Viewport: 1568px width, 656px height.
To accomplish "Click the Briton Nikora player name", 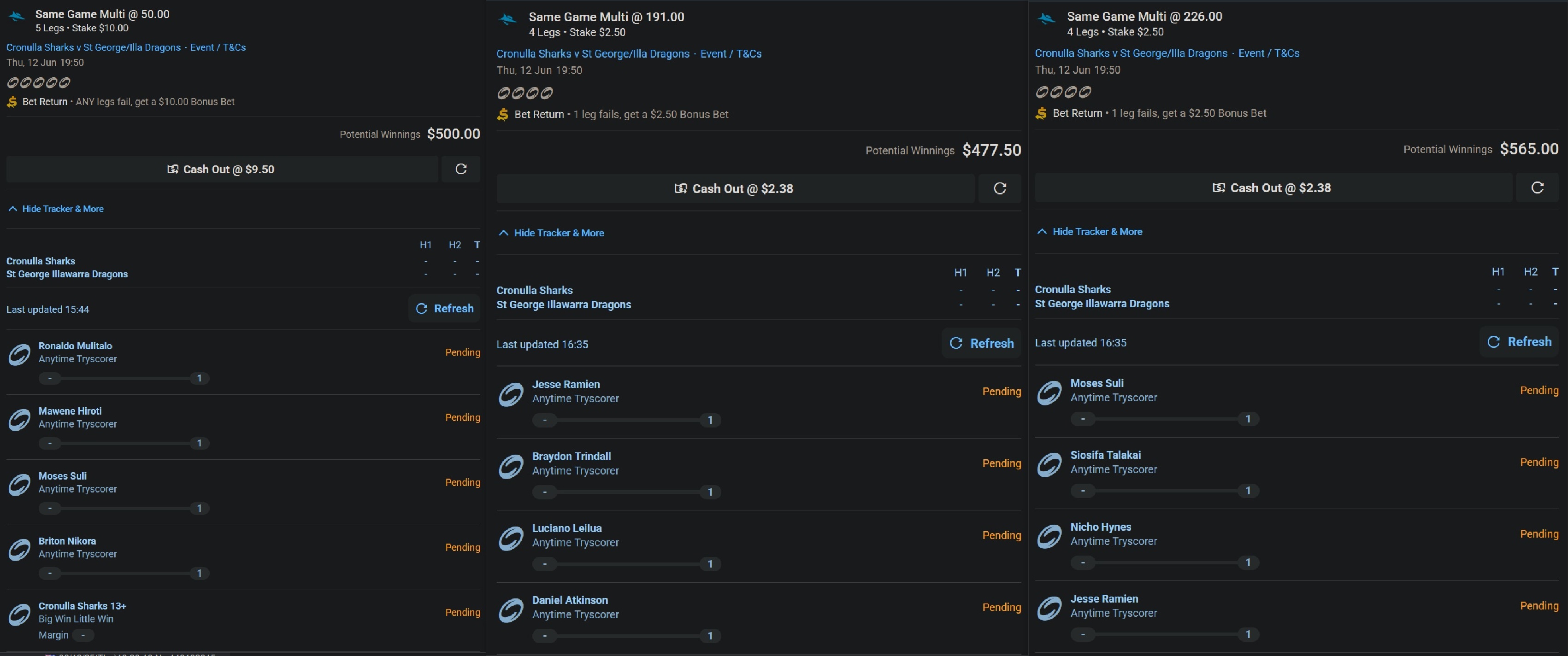I will pos(67,541).
